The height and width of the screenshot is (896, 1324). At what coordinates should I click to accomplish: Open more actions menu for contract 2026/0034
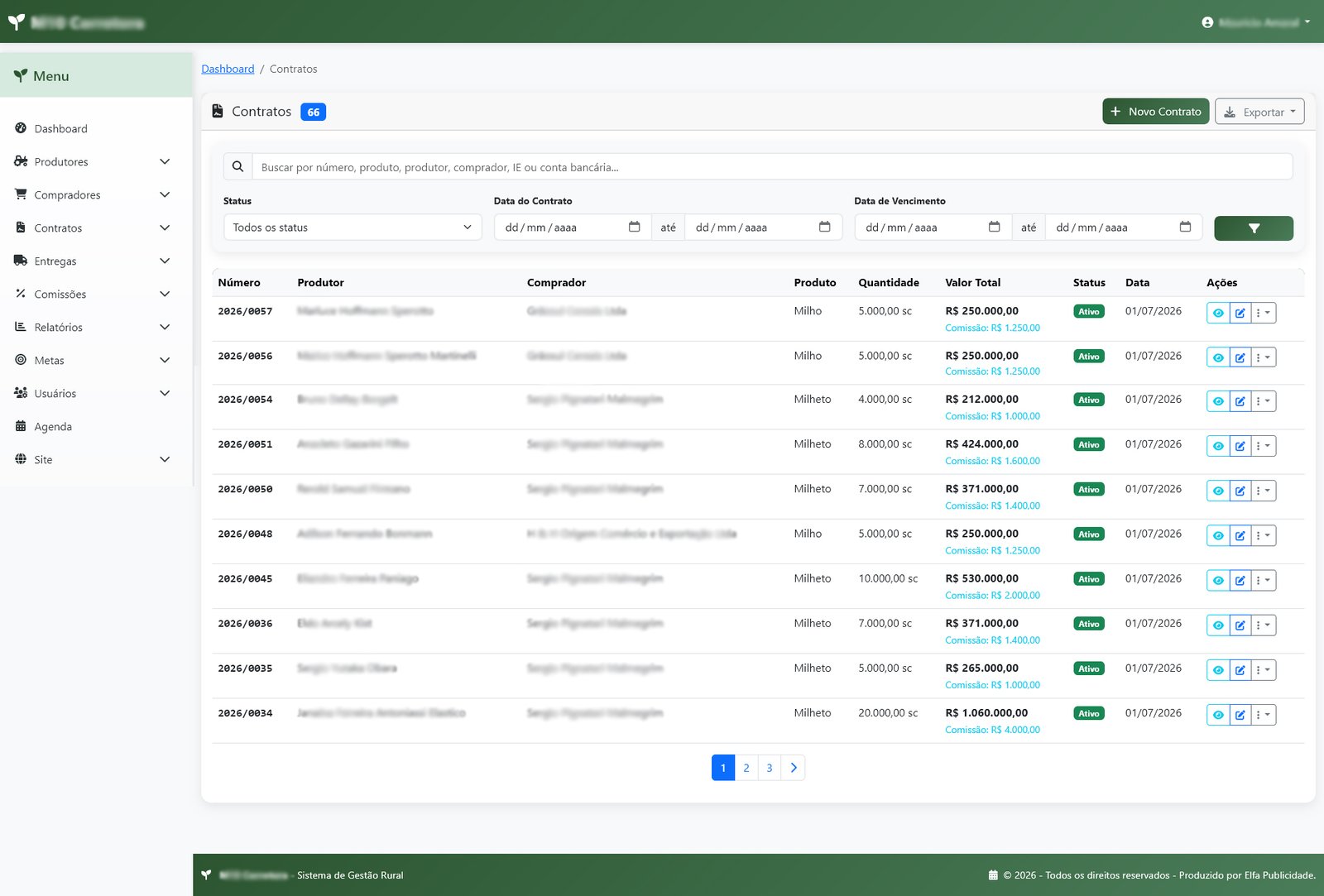1263,714
